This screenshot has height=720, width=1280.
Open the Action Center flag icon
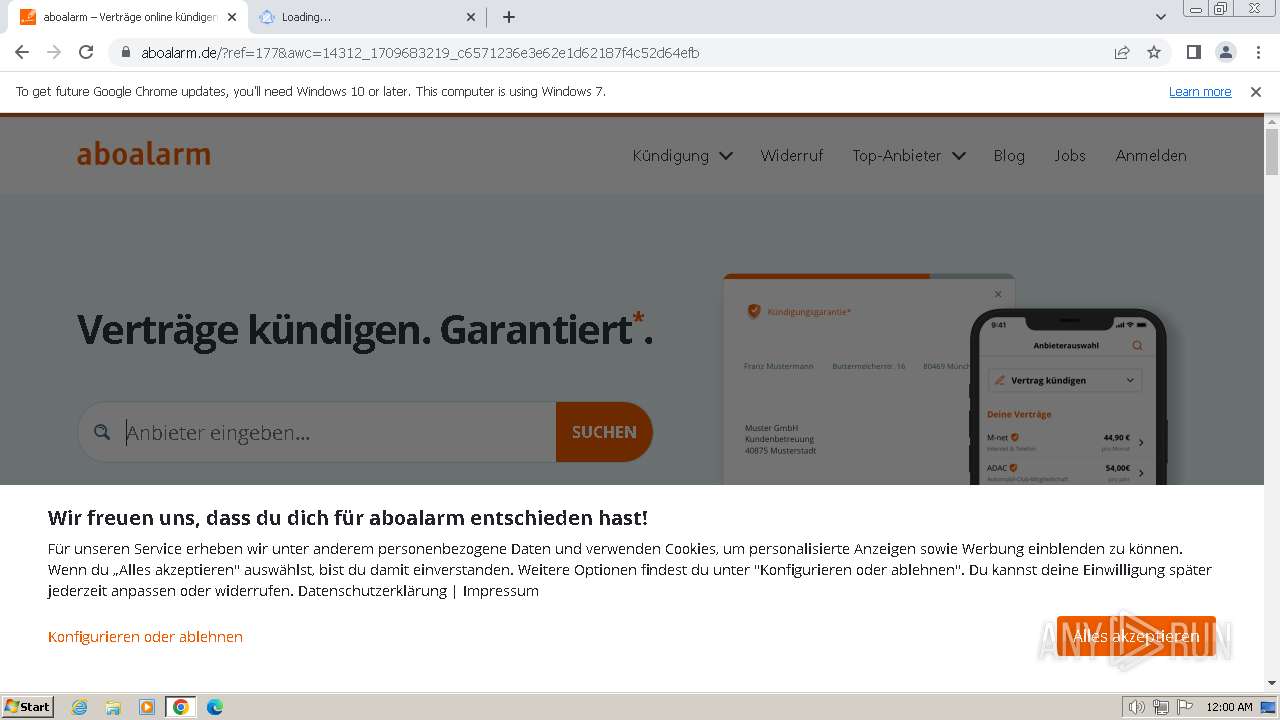[x=1185, y=707]
